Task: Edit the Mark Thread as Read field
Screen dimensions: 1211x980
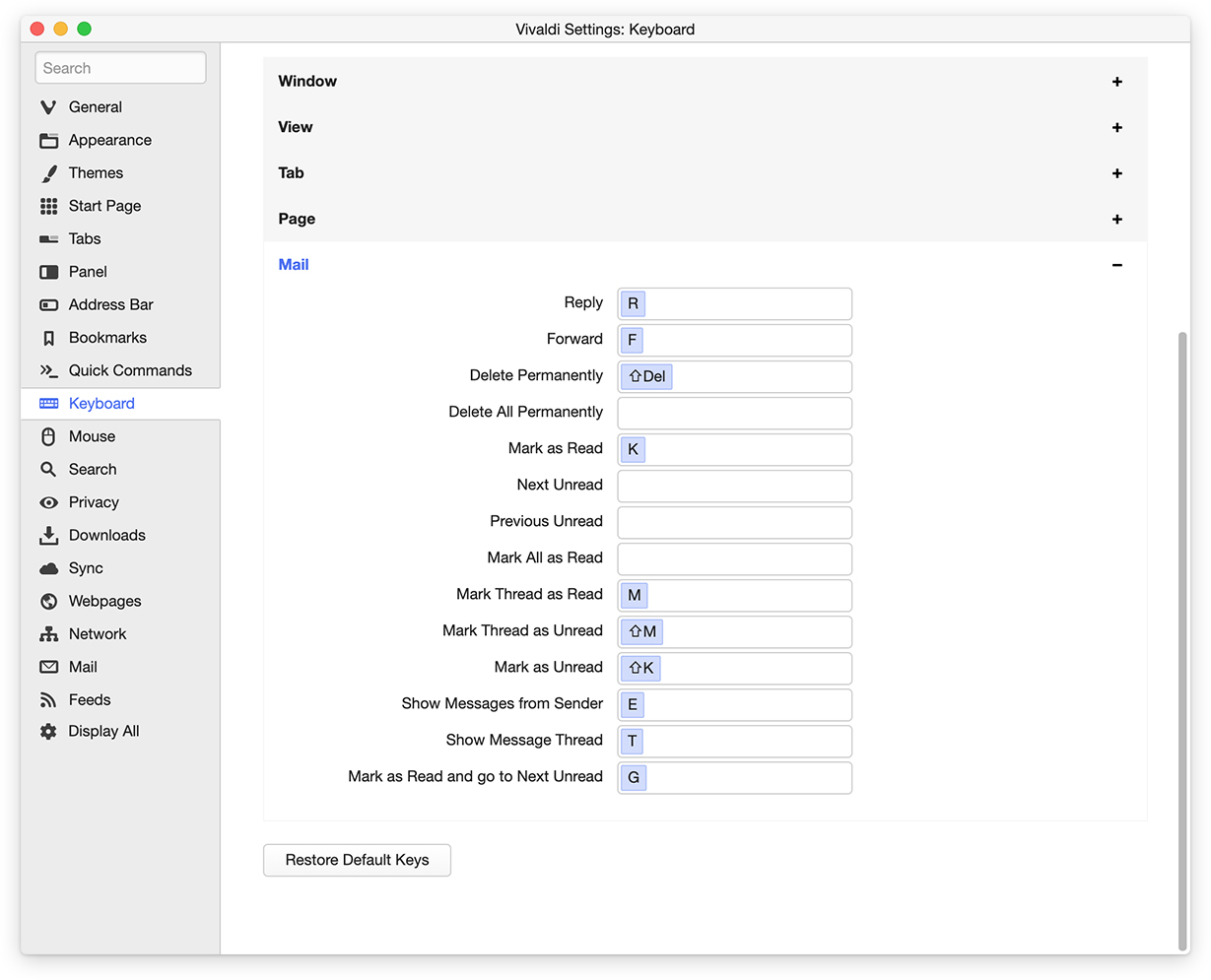Action: point(735,595)
